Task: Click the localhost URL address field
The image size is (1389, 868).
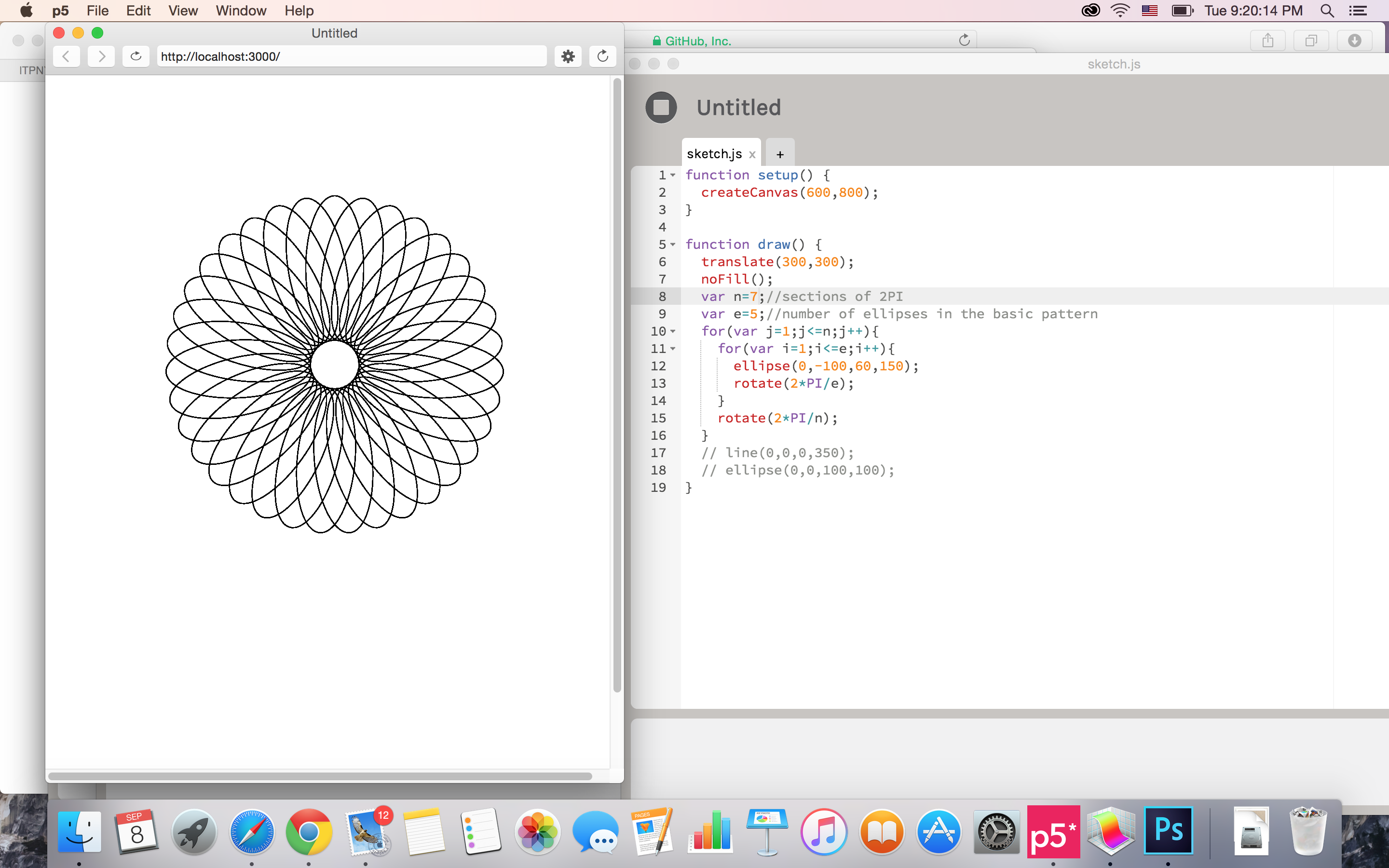Action: pyautogui.click(x=351, y=56)
